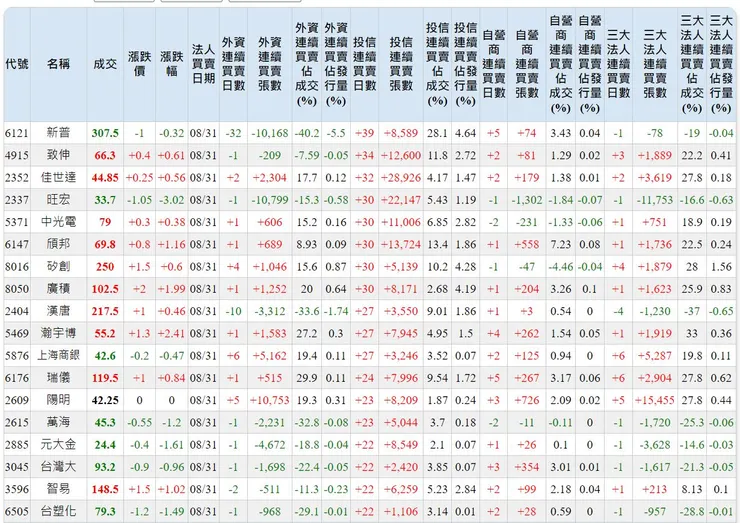
Task: Select stock code 5371
Action: click(17, 222)
